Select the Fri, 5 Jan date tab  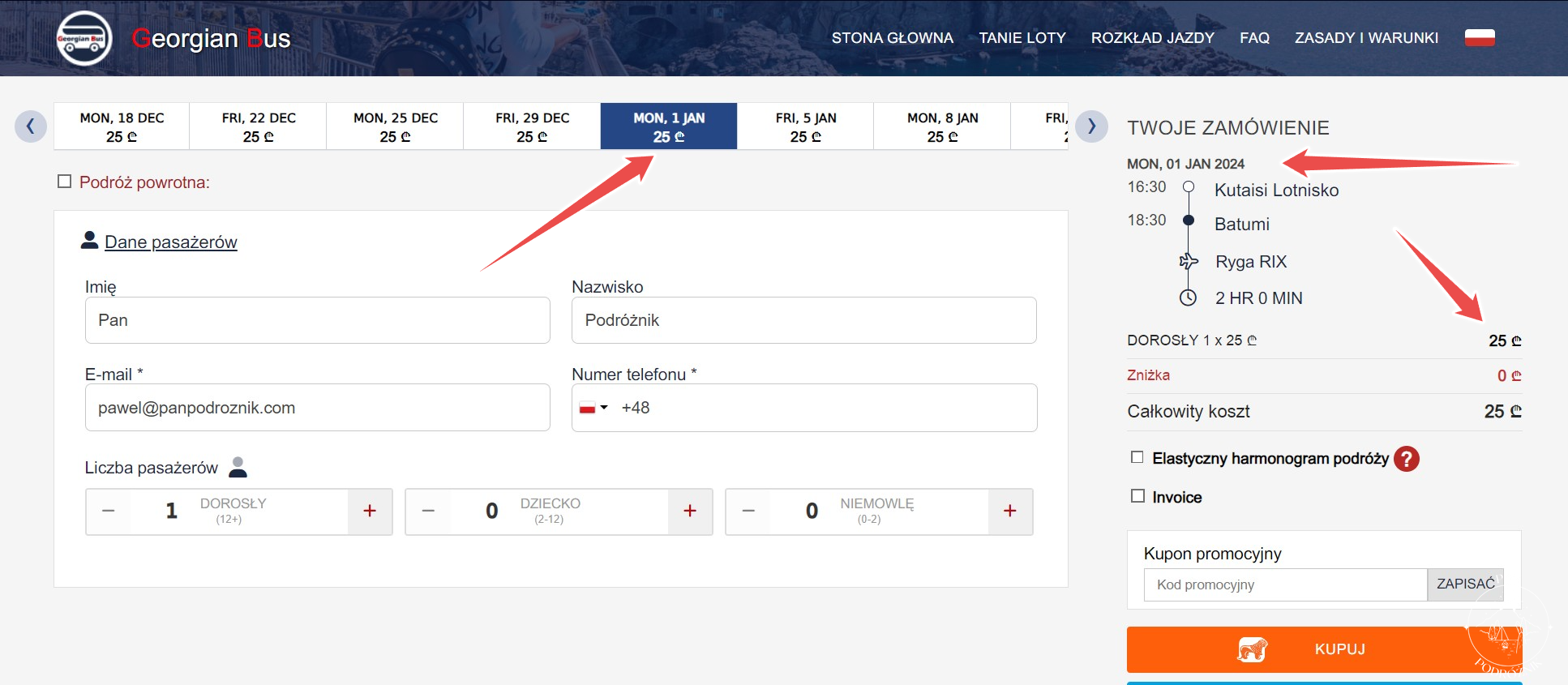[805, 126]
